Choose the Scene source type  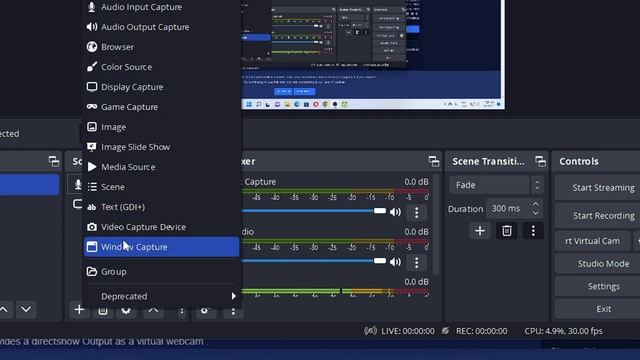tap(162, 187)
